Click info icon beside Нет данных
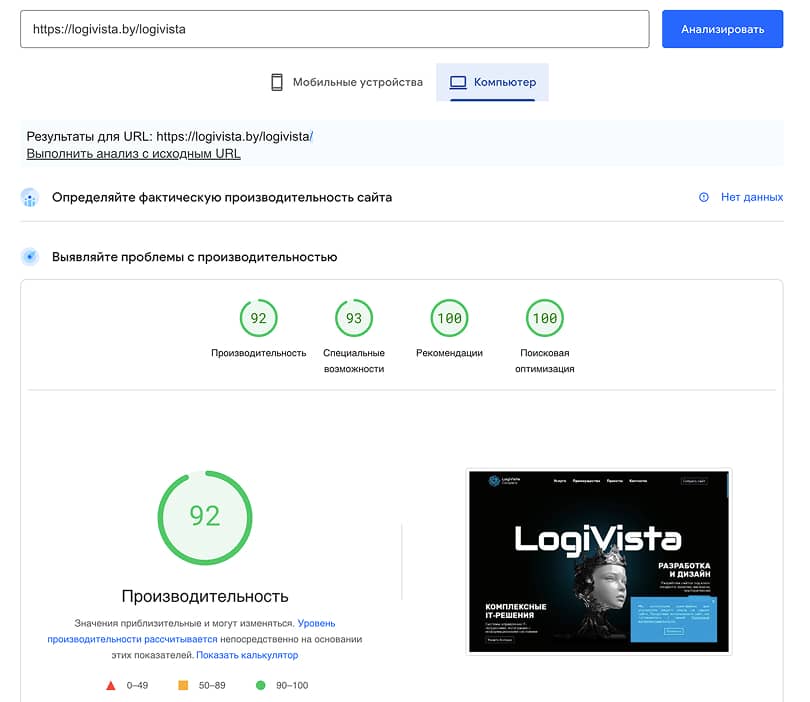 point(704,197)
